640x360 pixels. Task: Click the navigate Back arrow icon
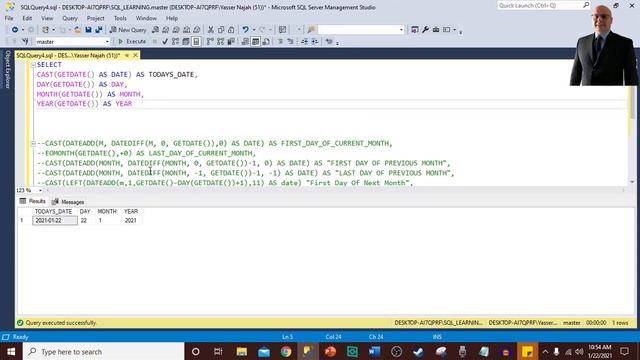coord(15,30)
